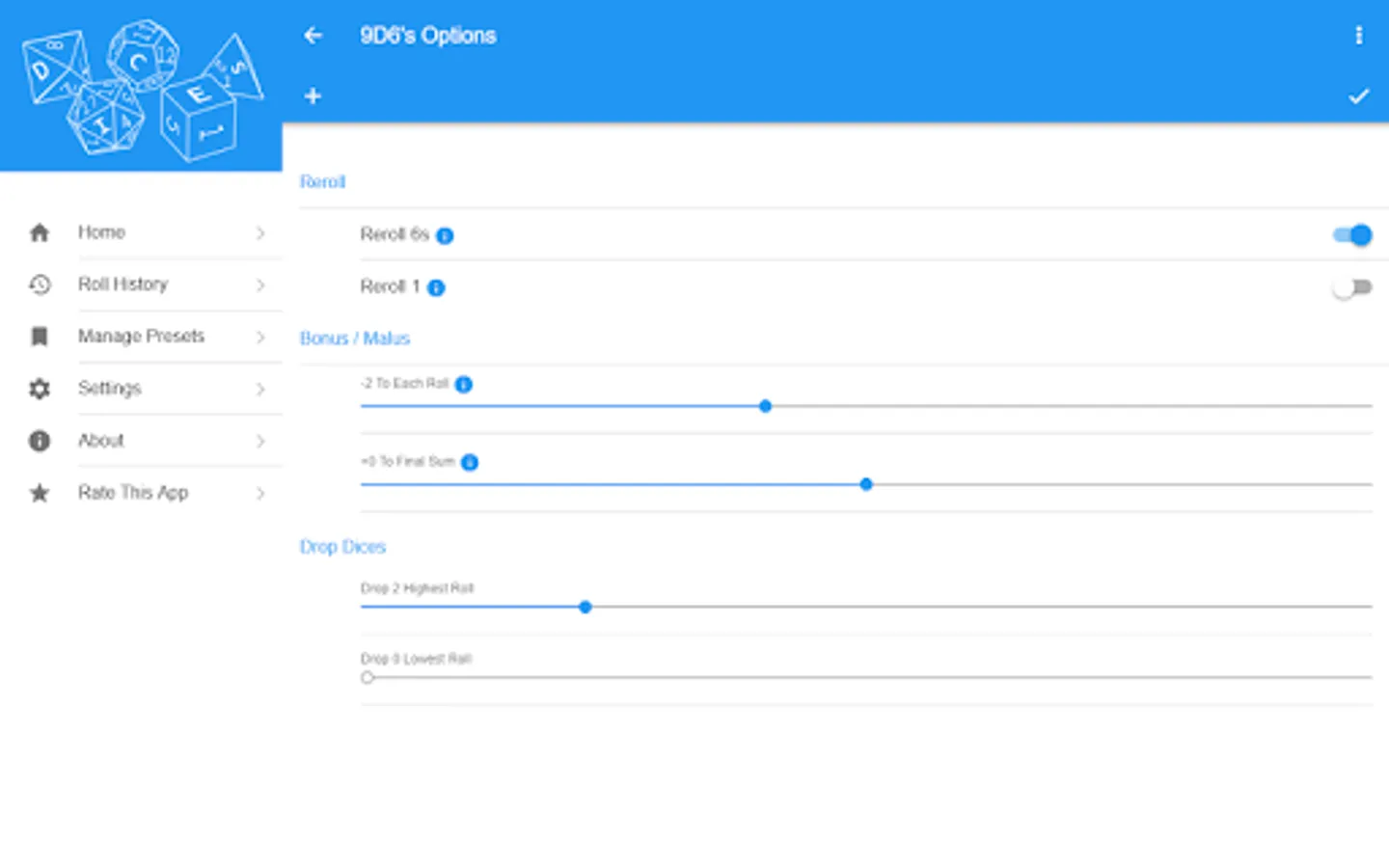This screenshot has height=868, width=1389.
Task: Confirm options with the checkmark icon
Action: click(1358, 96)
